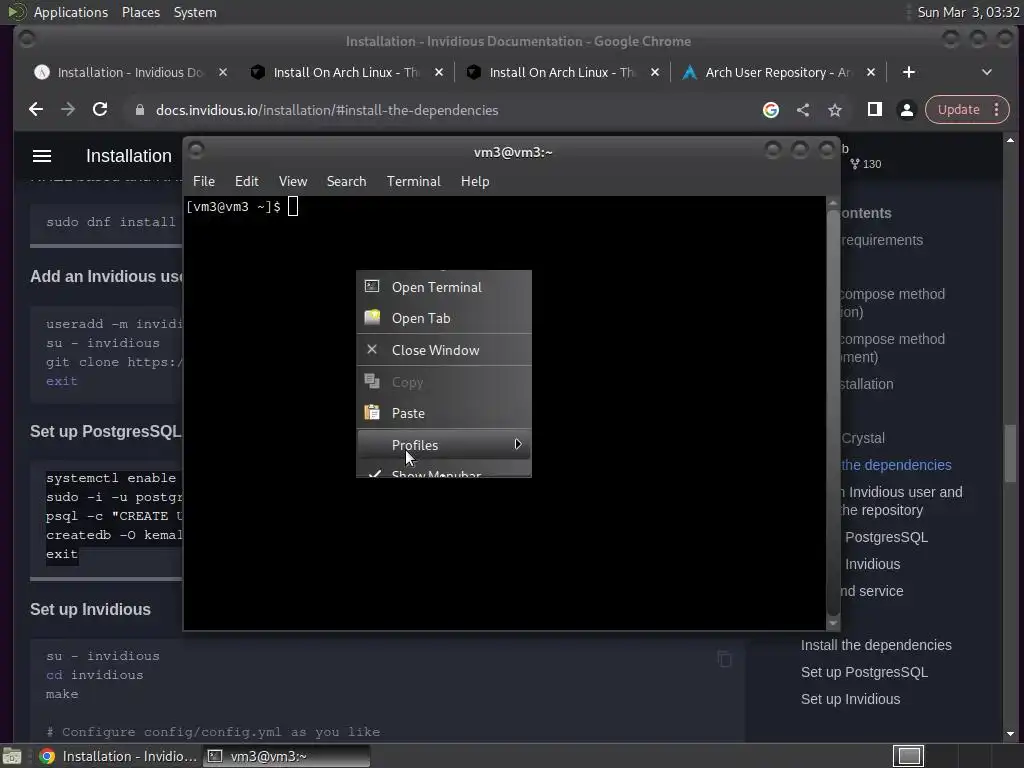Click the terminal scrollbar down arrow

[x=833, y=624]
